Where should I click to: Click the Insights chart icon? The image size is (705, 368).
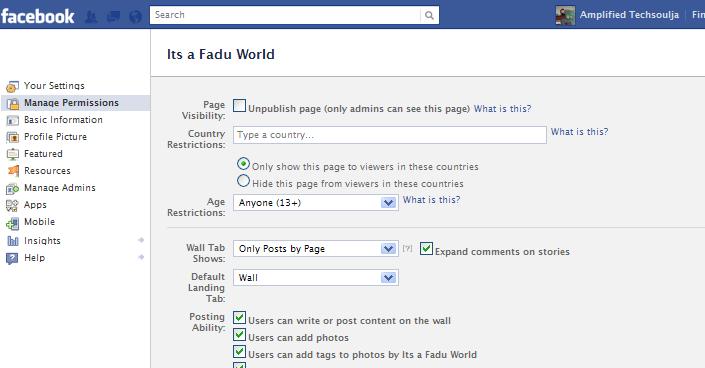click(x=13, y=241)
